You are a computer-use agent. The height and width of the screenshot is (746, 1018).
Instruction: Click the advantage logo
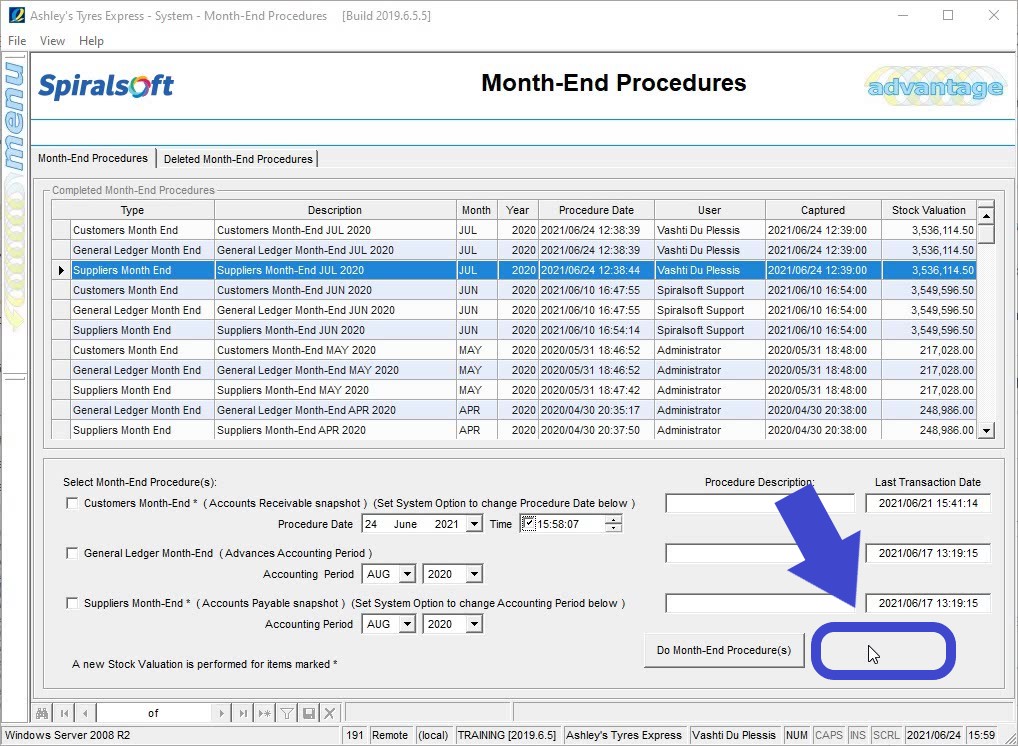click(935, 86)
